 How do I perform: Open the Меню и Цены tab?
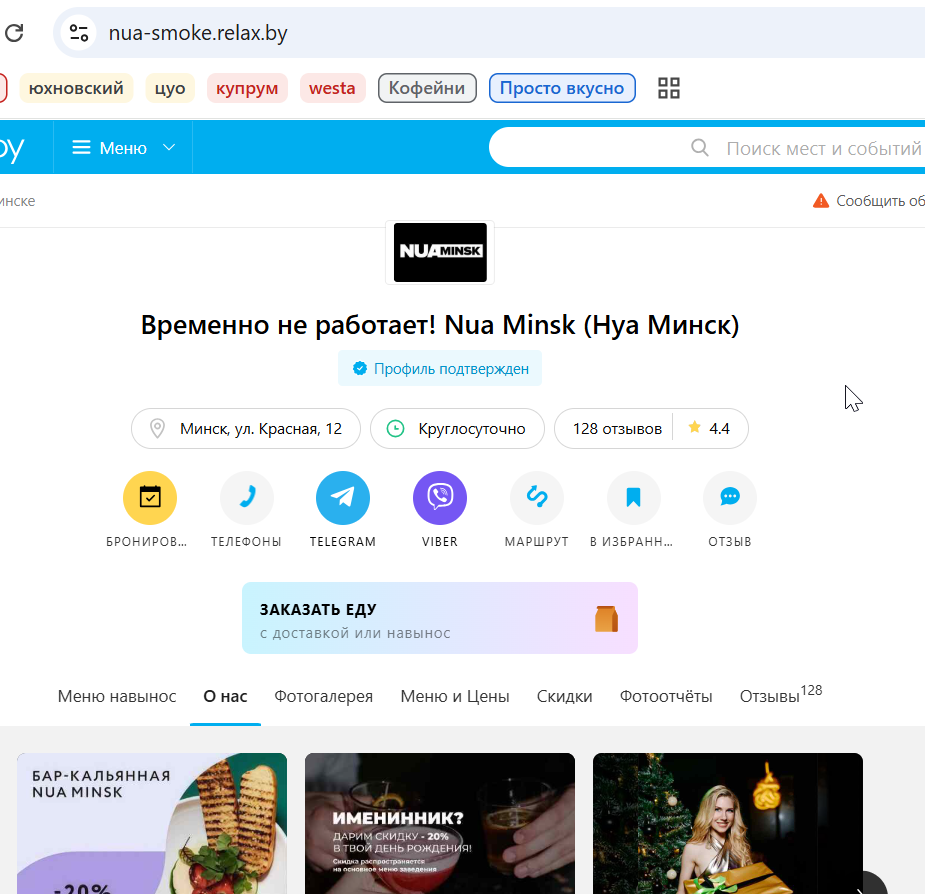point(455,697)
